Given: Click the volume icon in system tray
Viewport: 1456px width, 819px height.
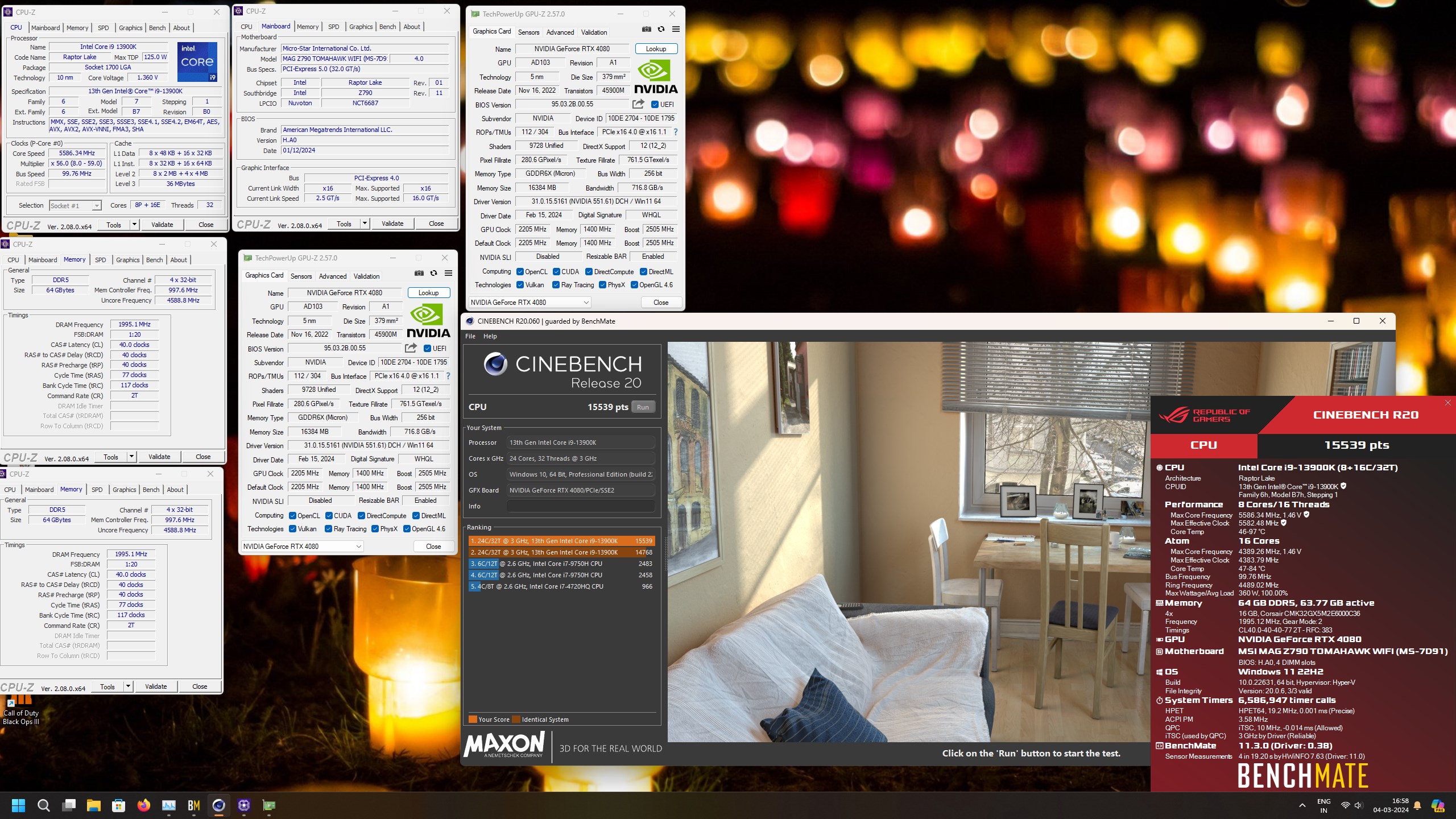Looking at the screenshot, I should (x=1358, y=805).
